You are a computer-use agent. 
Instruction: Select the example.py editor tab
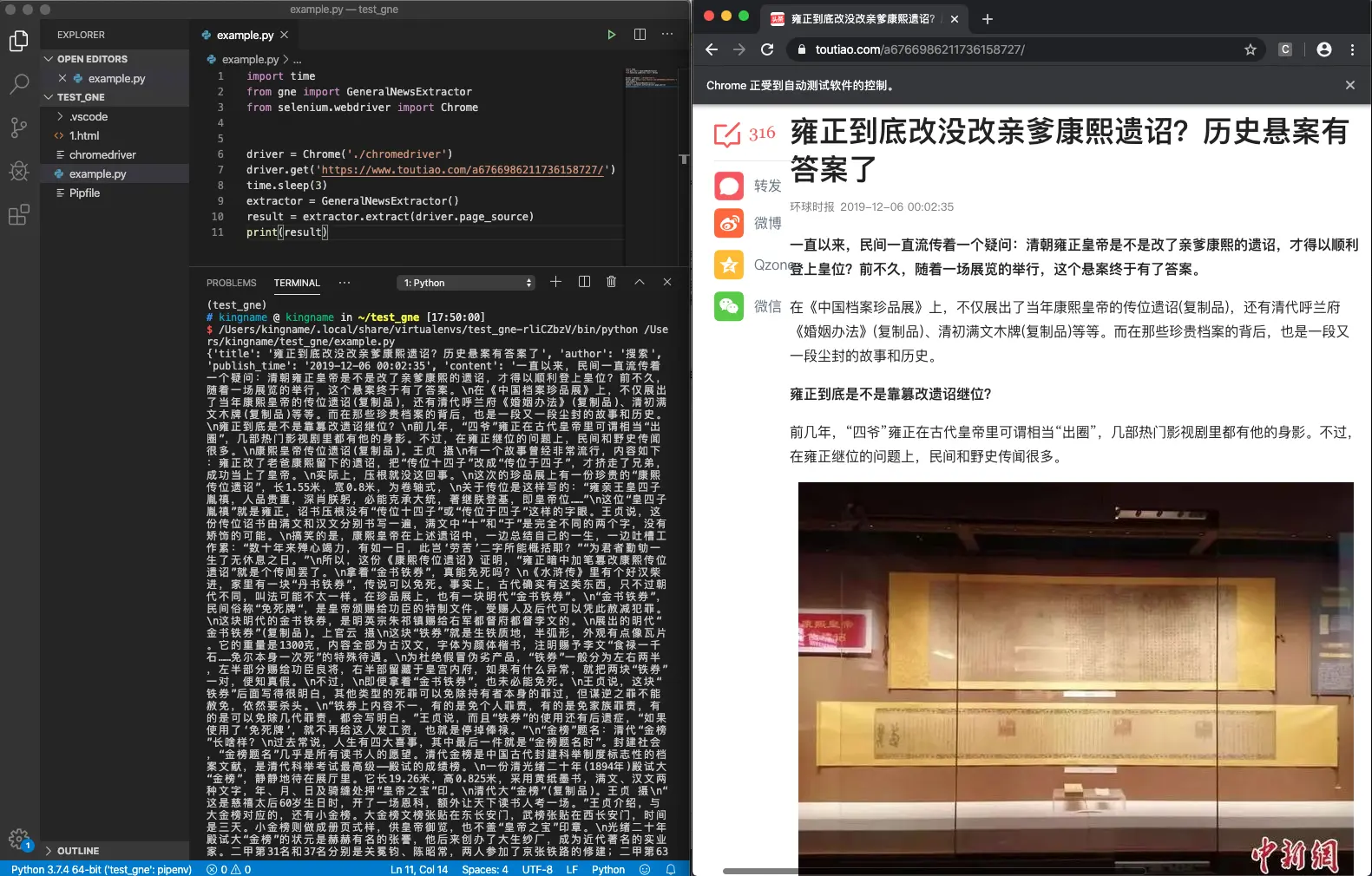tap(244, 35)
